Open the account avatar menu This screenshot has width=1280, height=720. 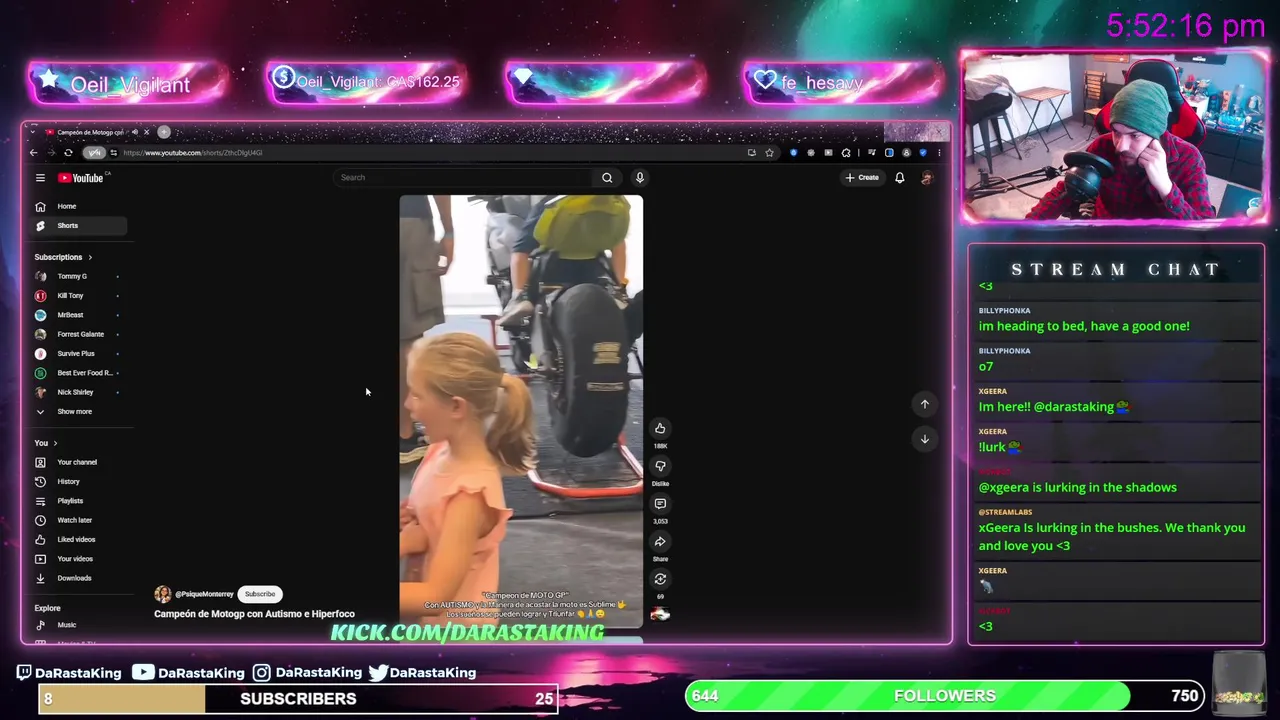click(x=926, y=178)
